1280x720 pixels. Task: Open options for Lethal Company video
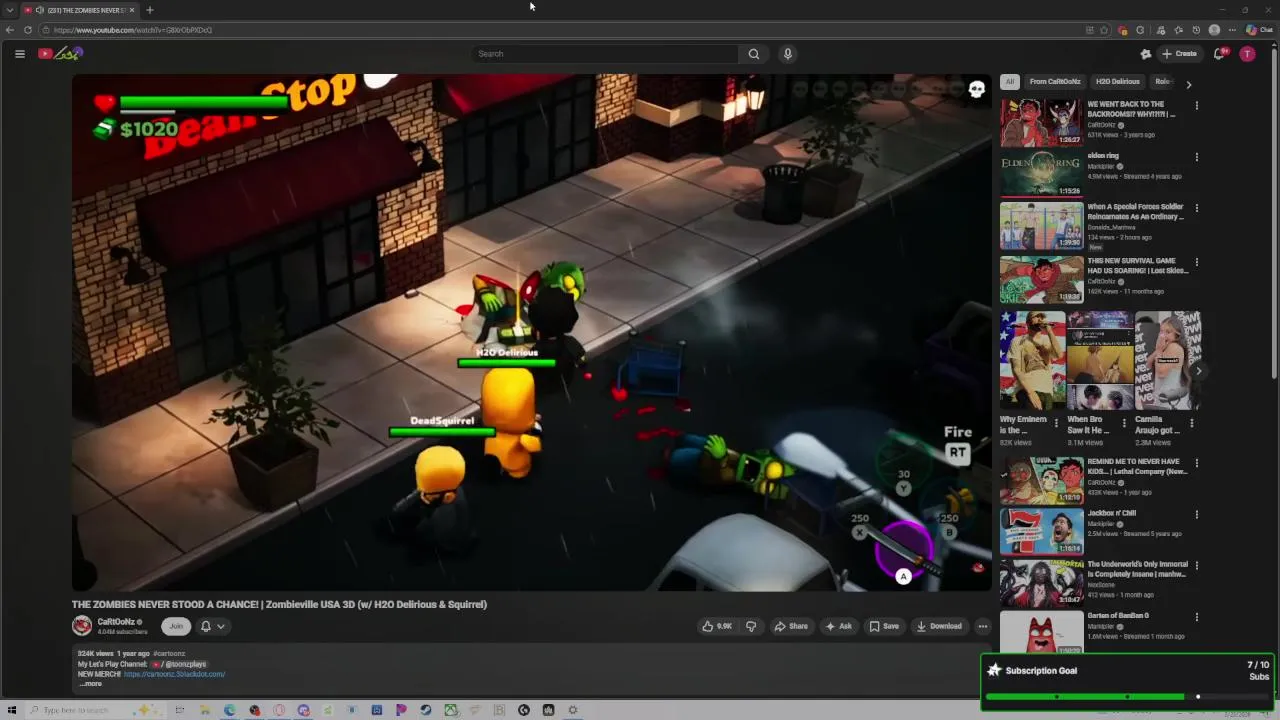pos(1197,464)
